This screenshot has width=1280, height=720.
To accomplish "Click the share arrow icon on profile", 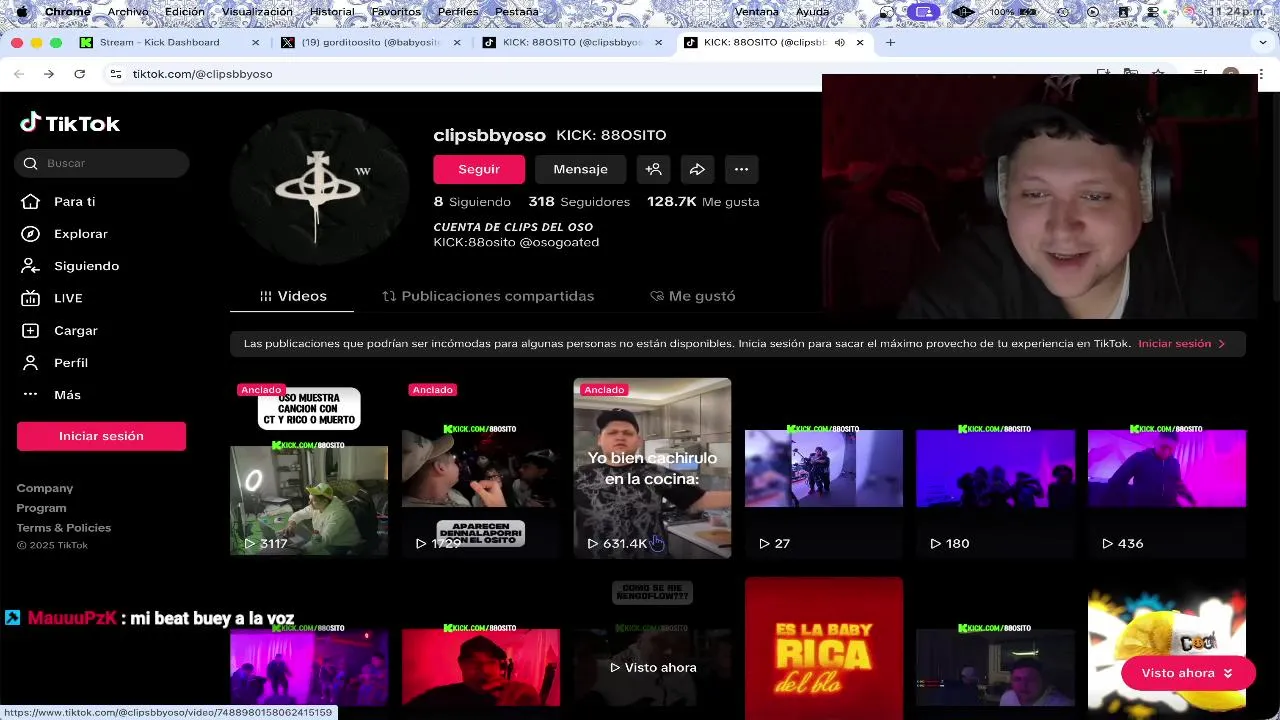I will [697, 169].
